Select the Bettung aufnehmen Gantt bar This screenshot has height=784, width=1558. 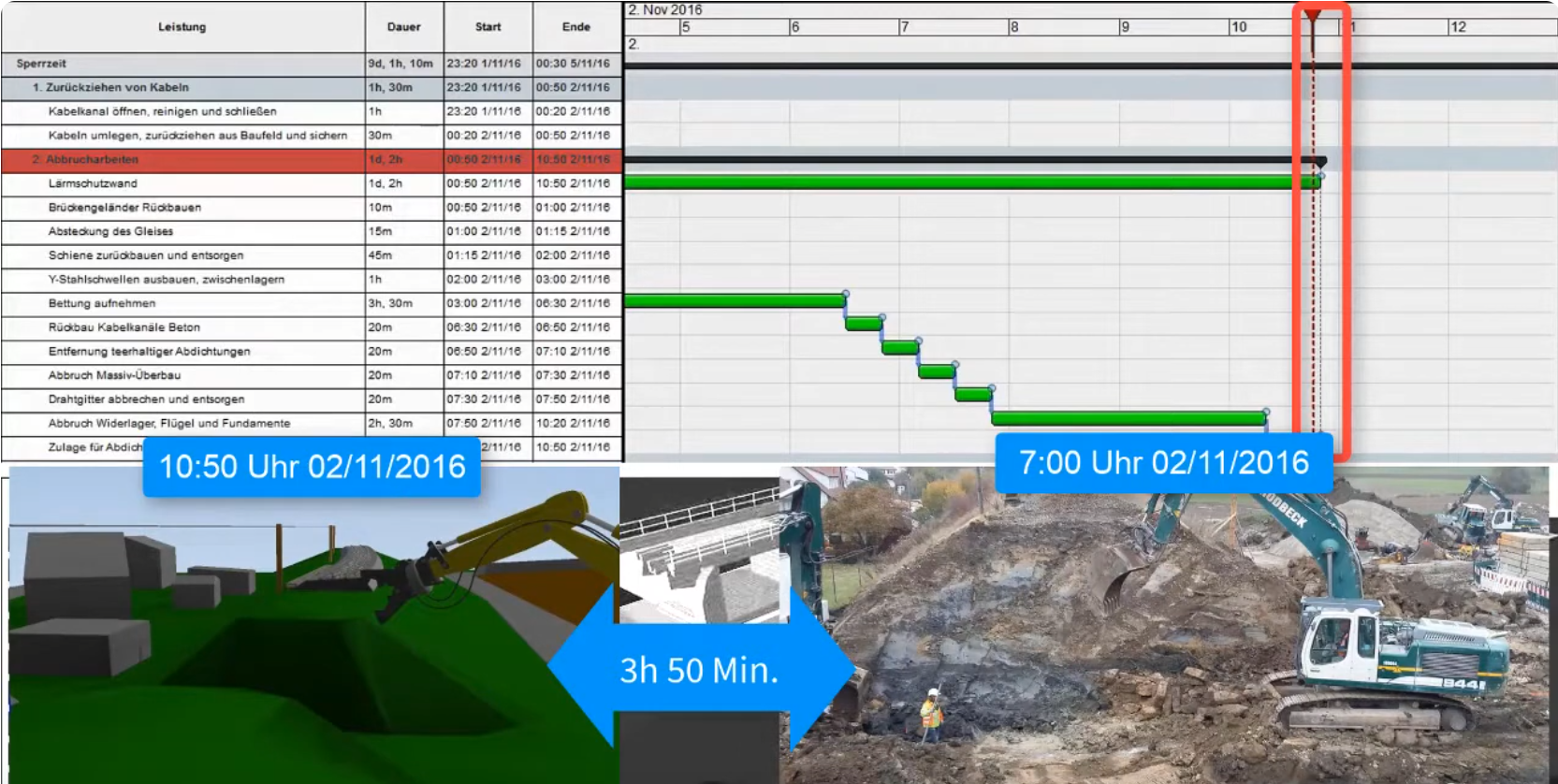[735, 301]
